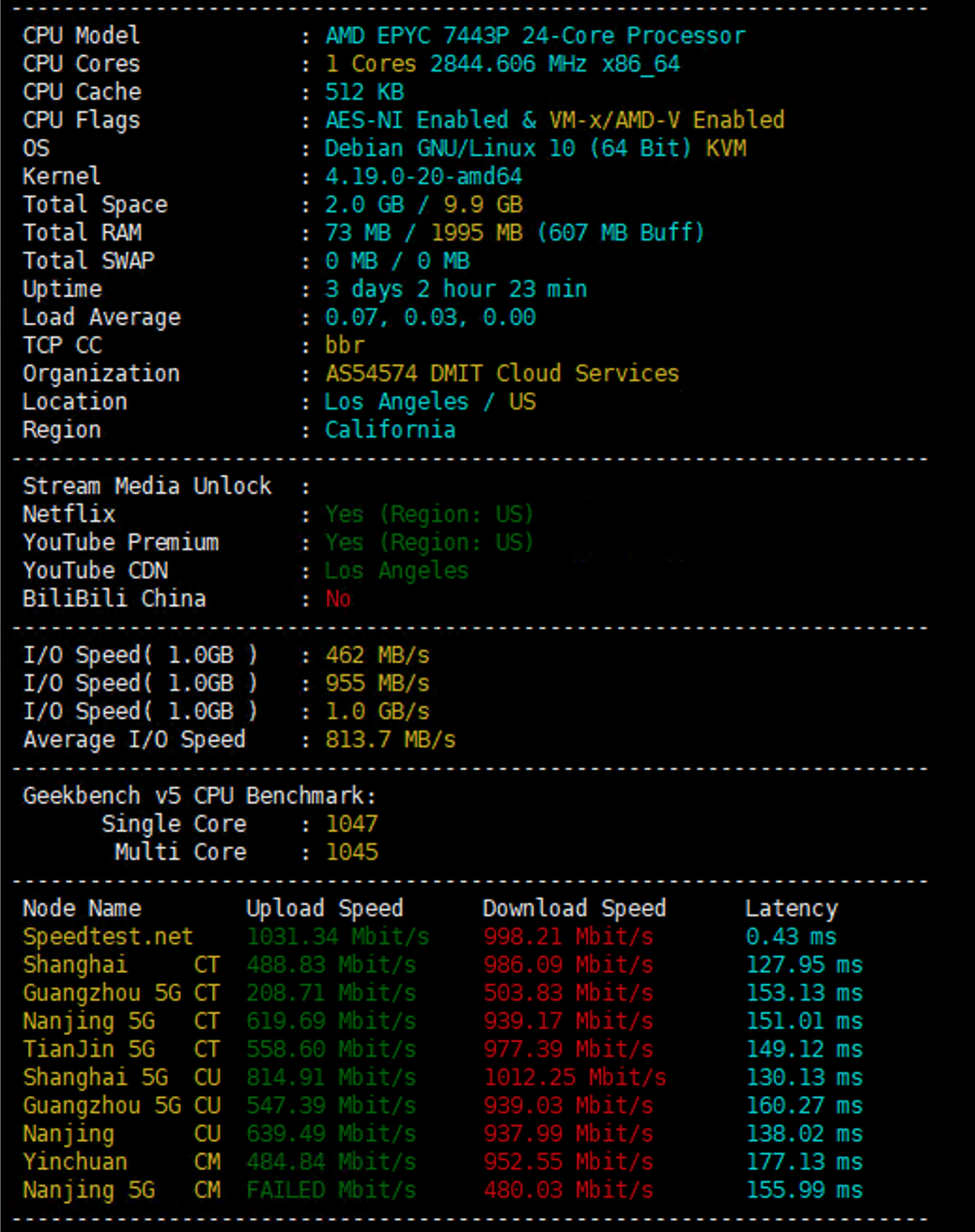Viewport: 975px width, 1232px height.
Task: Click the Upload Speed column header
Action: [x=324, y=909]
